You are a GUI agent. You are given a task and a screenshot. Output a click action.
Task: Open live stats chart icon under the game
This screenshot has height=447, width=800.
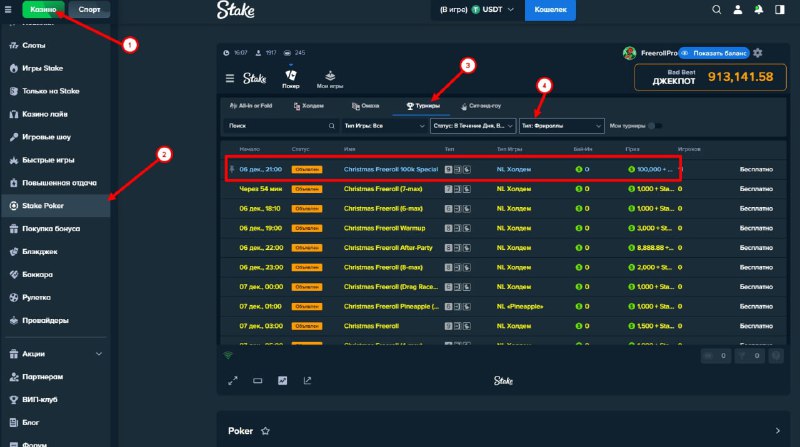(282, 380)
